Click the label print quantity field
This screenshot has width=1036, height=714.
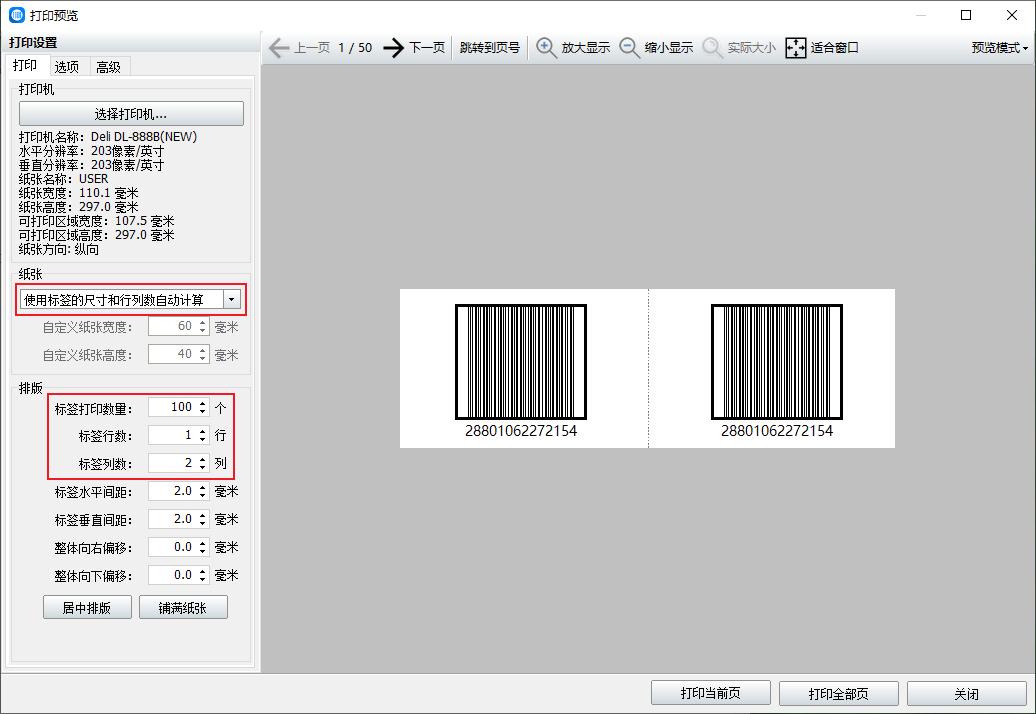point(171,407)
